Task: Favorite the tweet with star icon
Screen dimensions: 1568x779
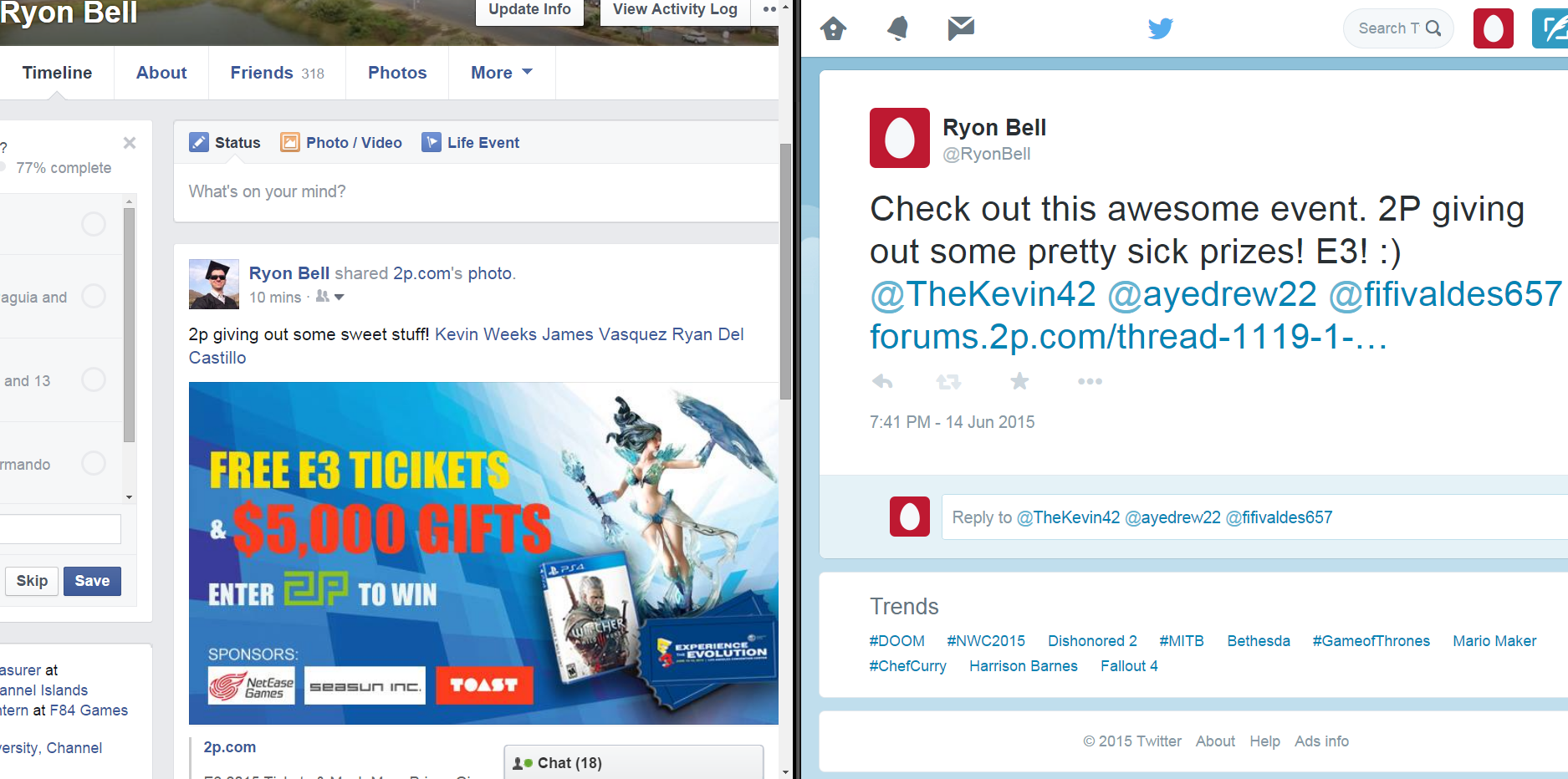Action: pyautogui.click(x=1019, y=381)
